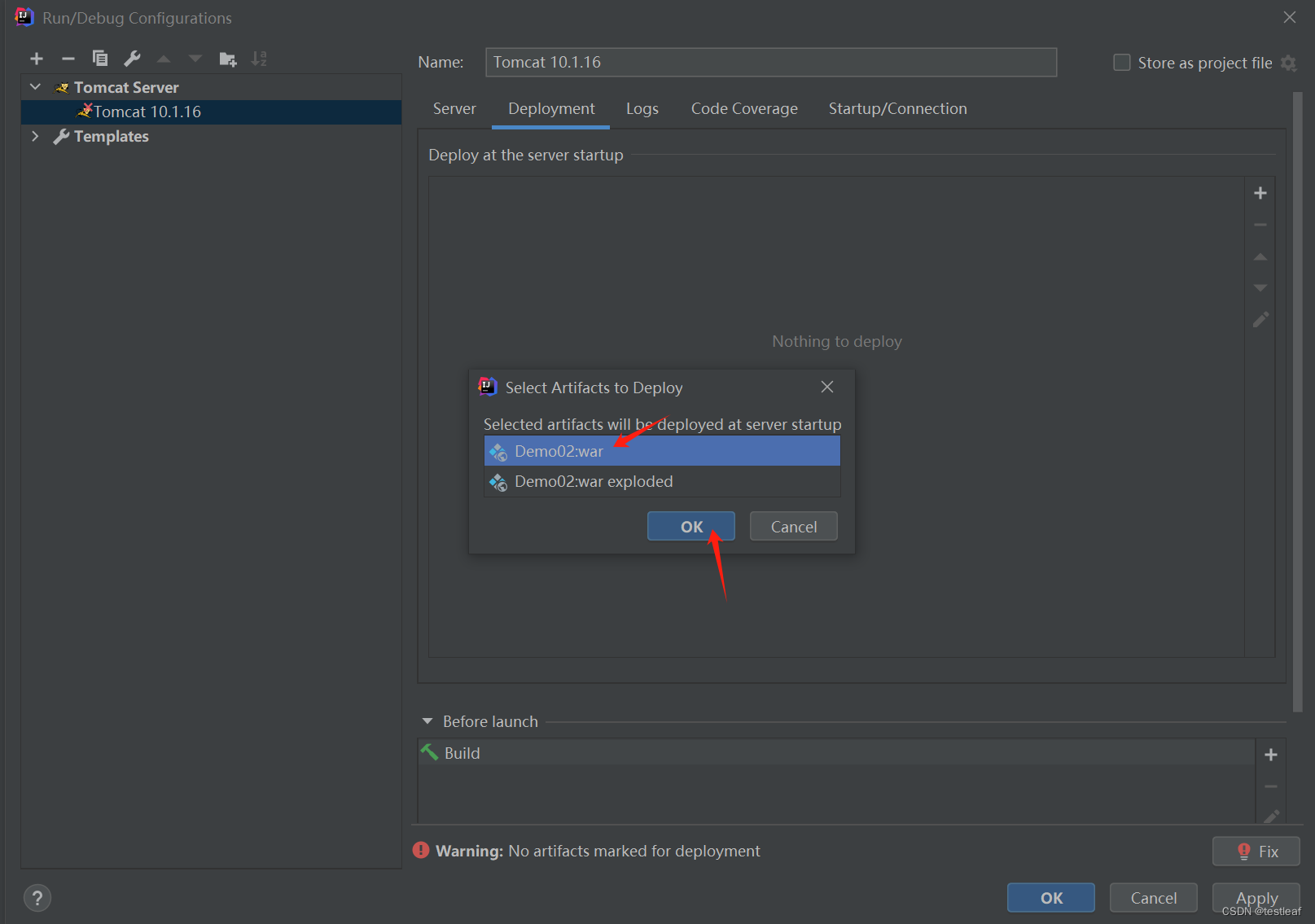Add a Before launch task with plus icon
Image resolution: width=1315 pixels, height=924 pixels.
[x=1271, y=755]
